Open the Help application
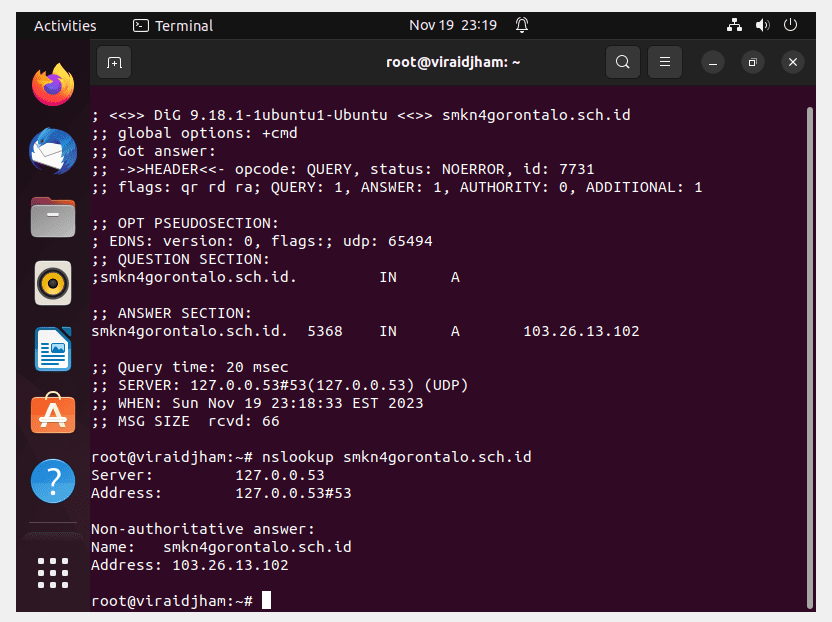The width and height of the screenshot is (832, 622). click(x=53, y=481)
